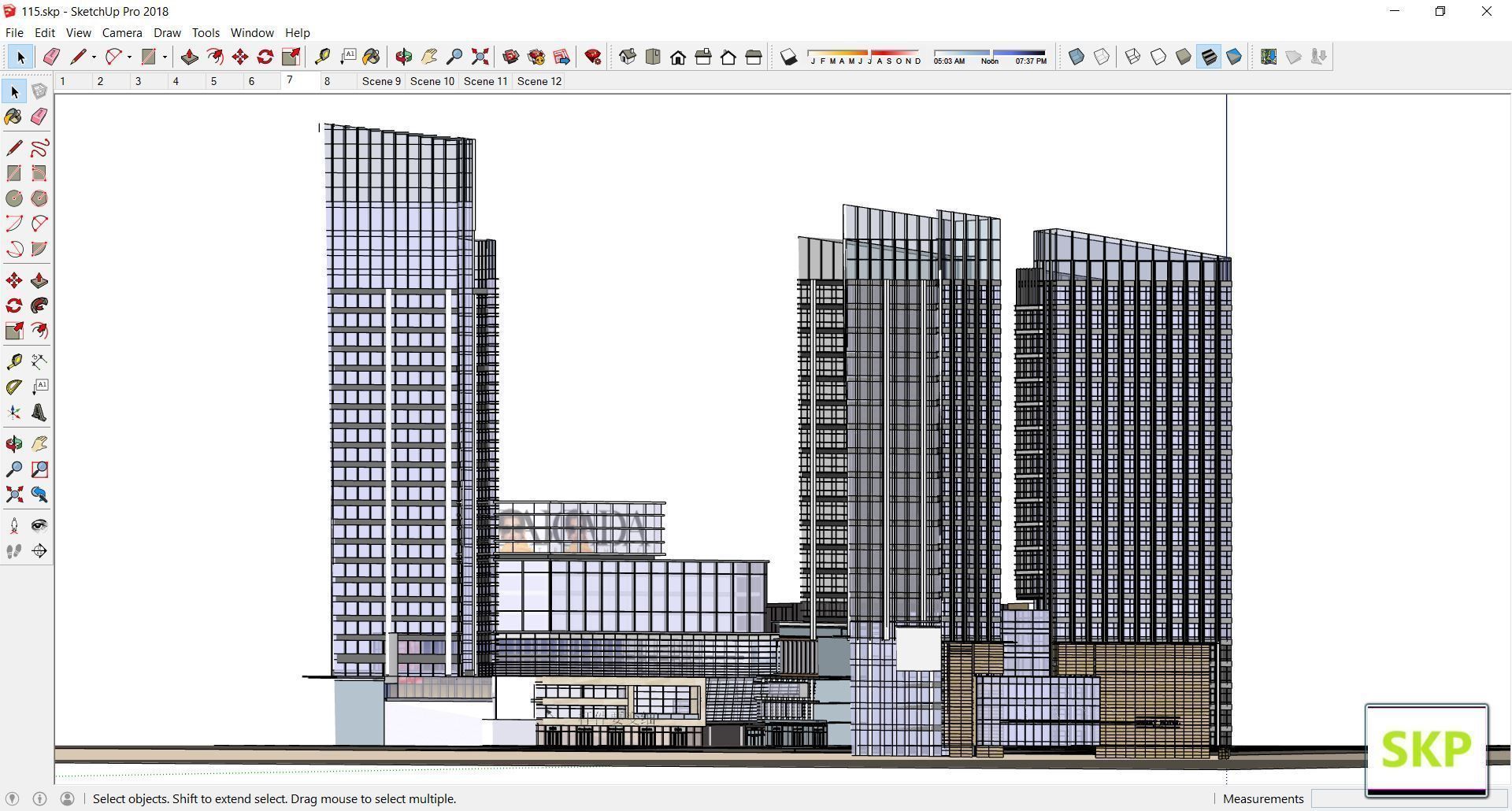The width and height of the screenshot is (1512, 811).
Task: Switch to Scene 12 tab
Action: [x=539, y=81]
